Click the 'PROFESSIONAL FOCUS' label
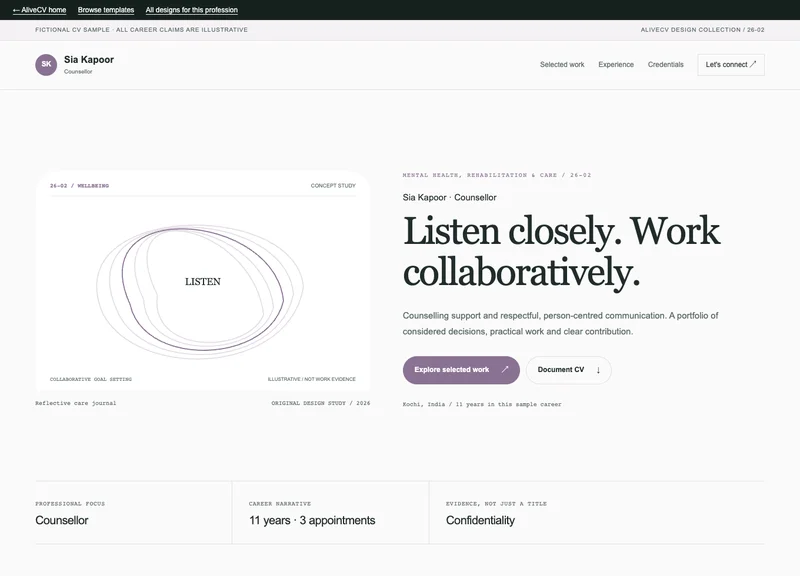800x576 pixels. click(x=70, y=504)
